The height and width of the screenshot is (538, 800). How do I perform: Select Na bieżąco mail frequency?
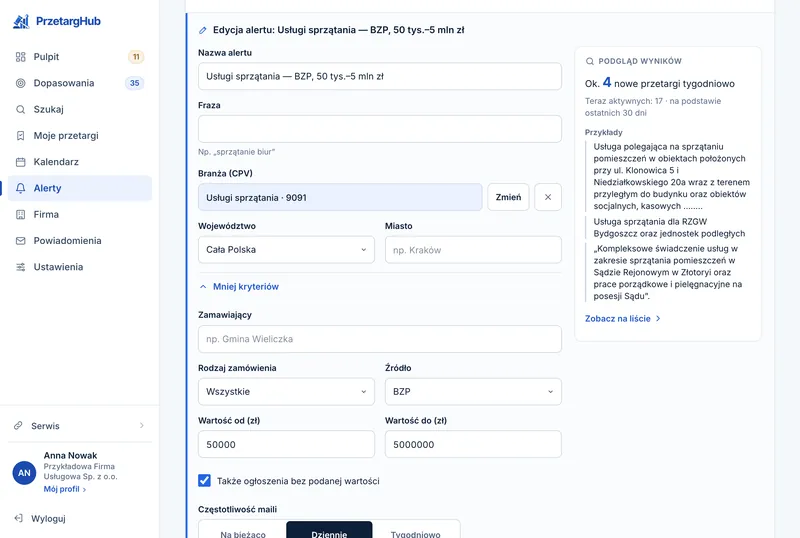(243, 532)
